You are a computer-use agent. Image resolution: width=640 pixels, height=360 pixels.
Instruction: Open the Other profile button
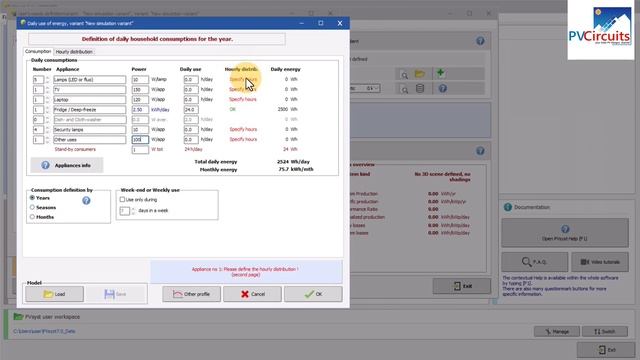(191, 294)
